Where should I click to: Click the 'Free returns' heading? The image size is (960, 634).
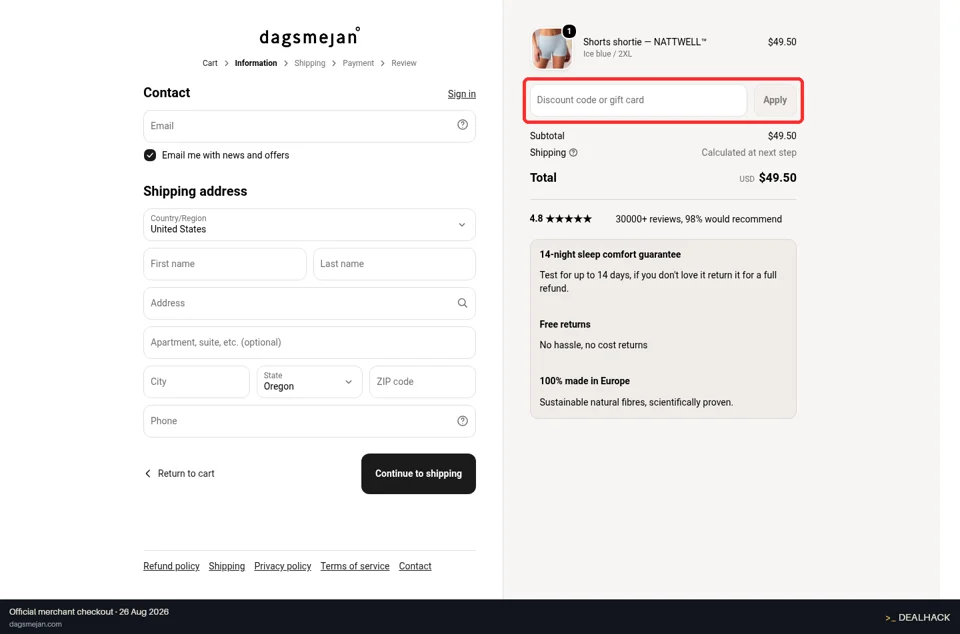click(565, 324)
